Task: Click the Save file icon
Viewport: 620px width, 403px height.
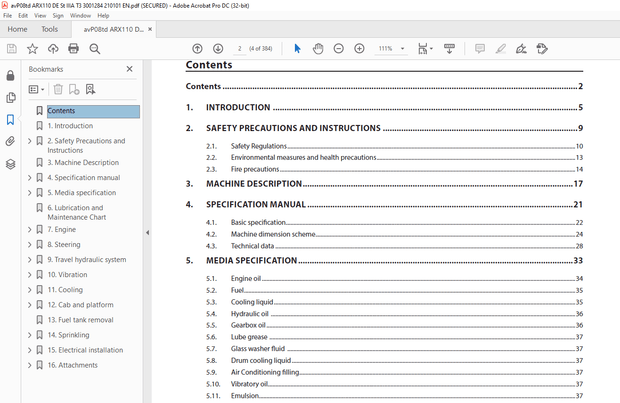Action: click(x=11, y=48)
